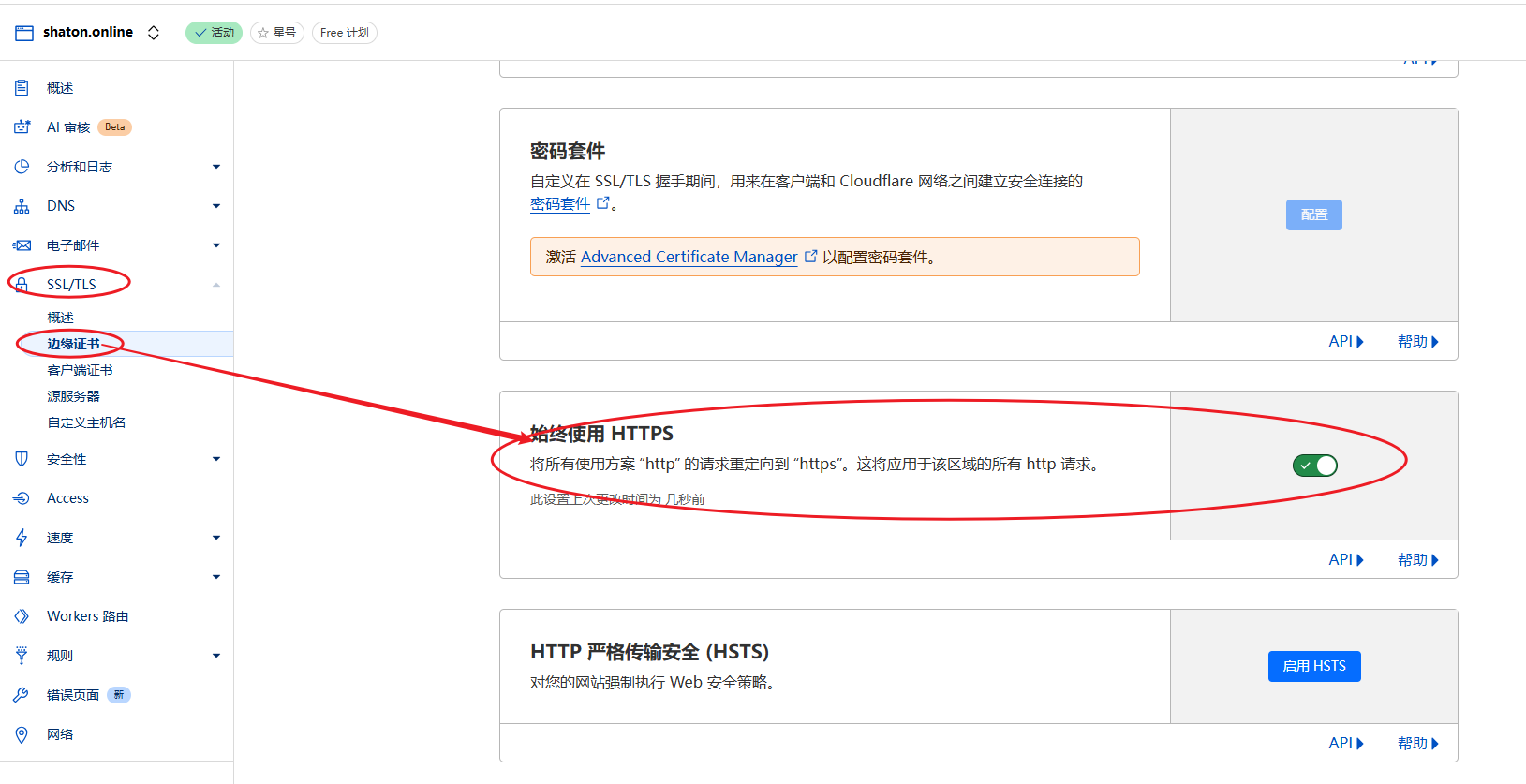Viewport: 1526px width, 784px height.
Task: Click the 分析和日志 pie chart icon
Action: click(22, 167)
